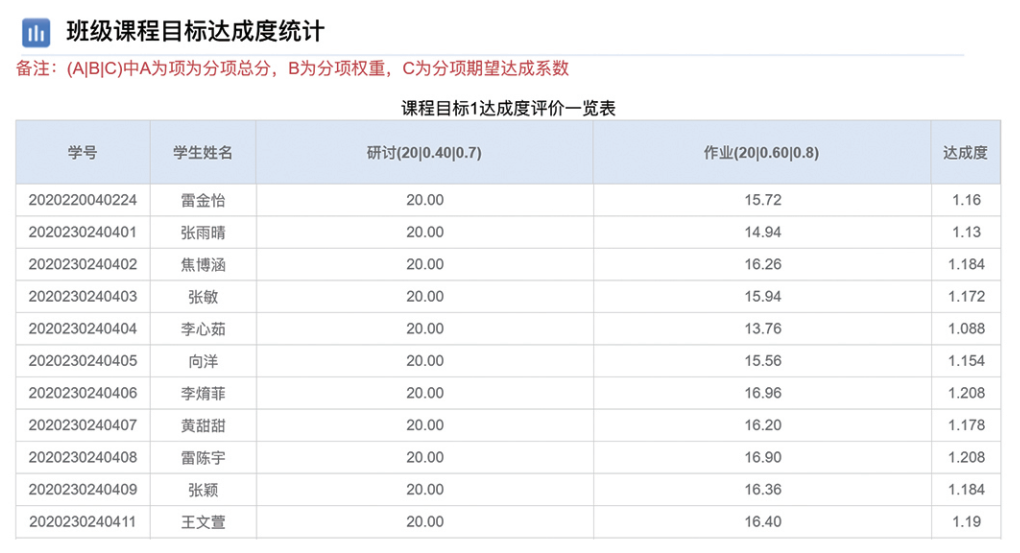
Task: Click 李心茹's 达成度 value 1.088
Action: 966,329
